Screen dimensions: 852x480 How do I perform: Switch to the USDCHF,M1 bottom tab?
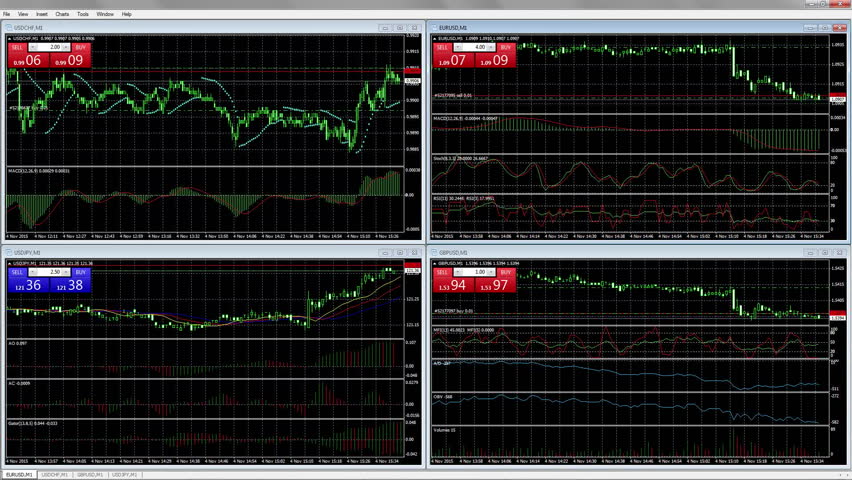pyautogui.click(x=54, y=475)
